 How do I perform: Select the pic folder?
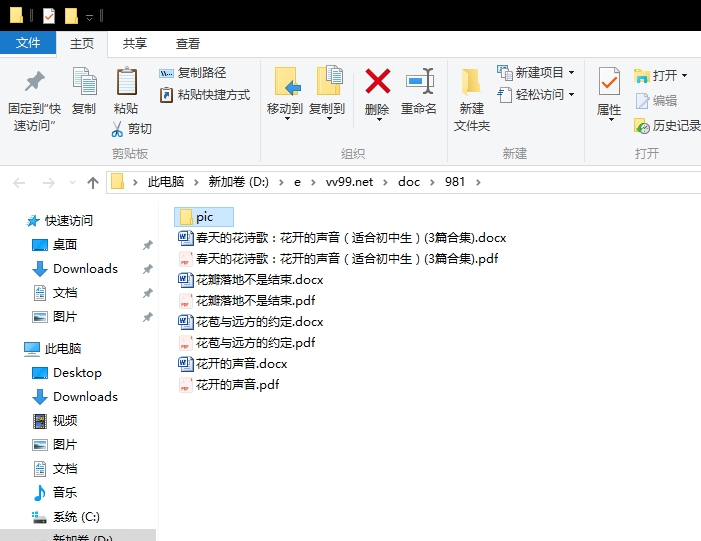(x=204, y=217)
